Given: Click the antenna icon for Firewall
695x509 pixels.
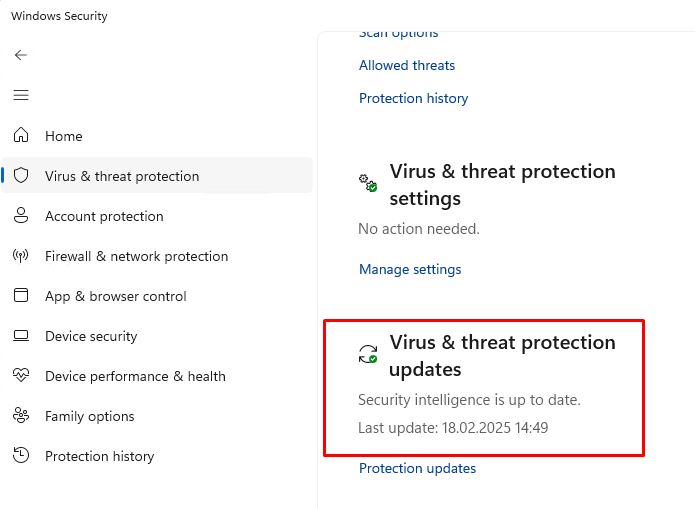Looking at the screenshot, I should point(21,255).
